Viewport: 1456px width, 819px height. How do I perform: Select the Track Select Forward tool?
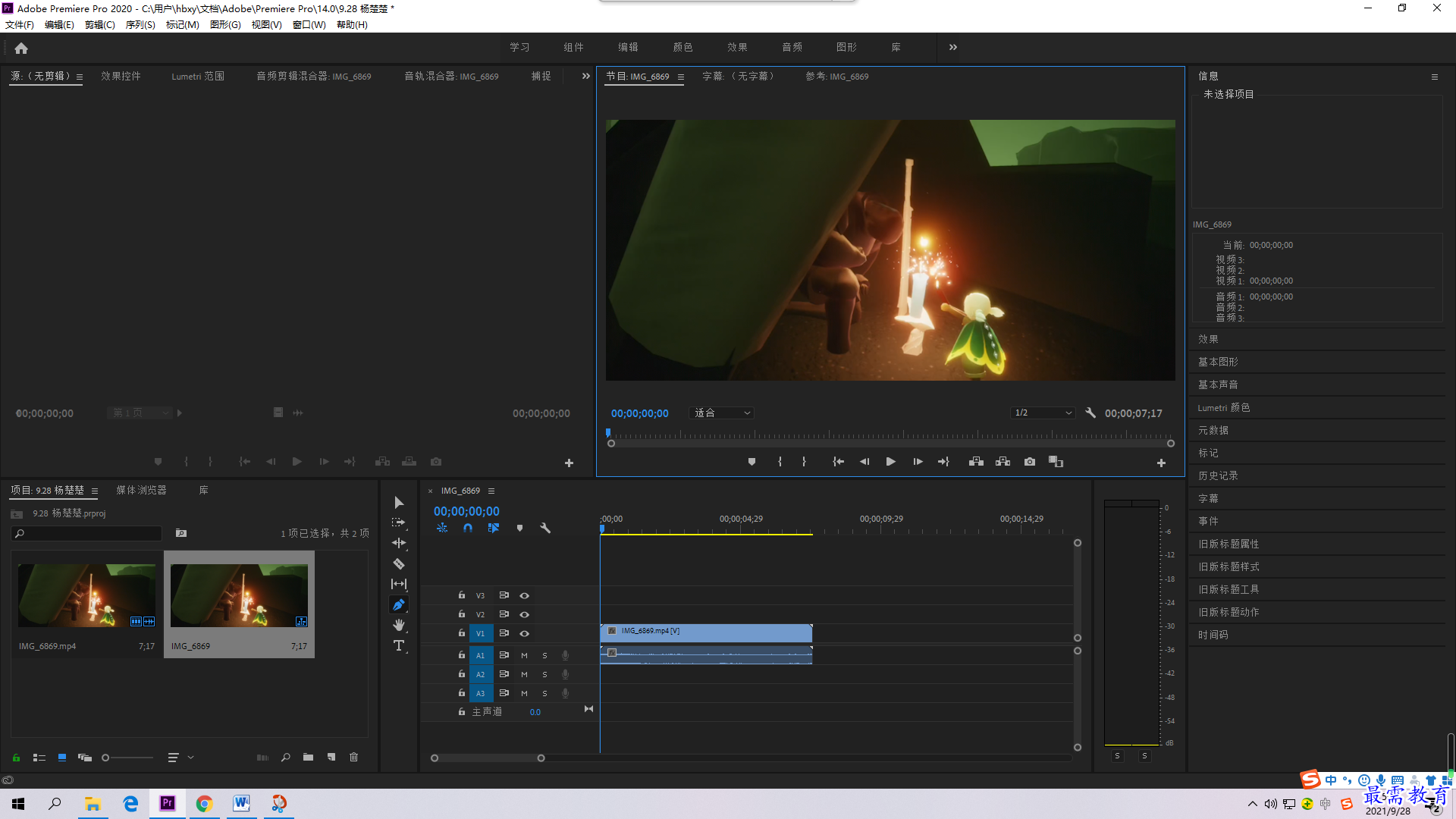click(x=399, y=522)
